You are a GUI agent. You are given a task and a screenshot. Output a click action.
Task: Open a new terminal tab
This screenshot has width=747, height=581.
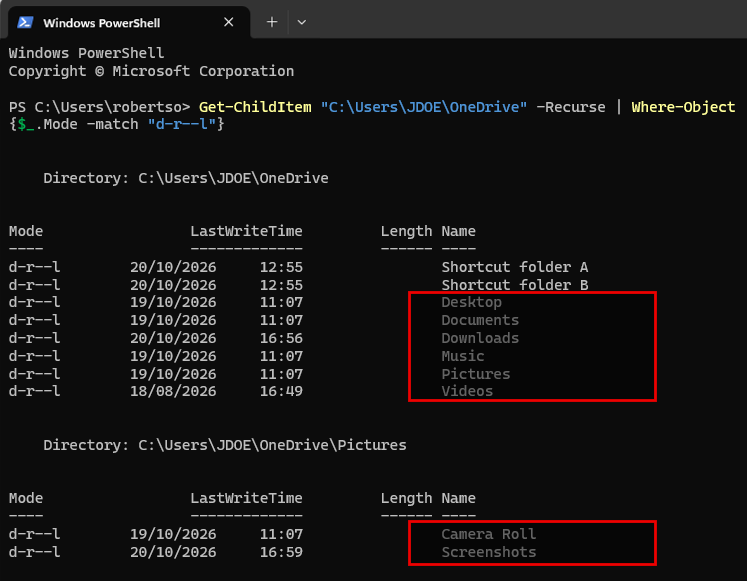(x=272, y=22)
